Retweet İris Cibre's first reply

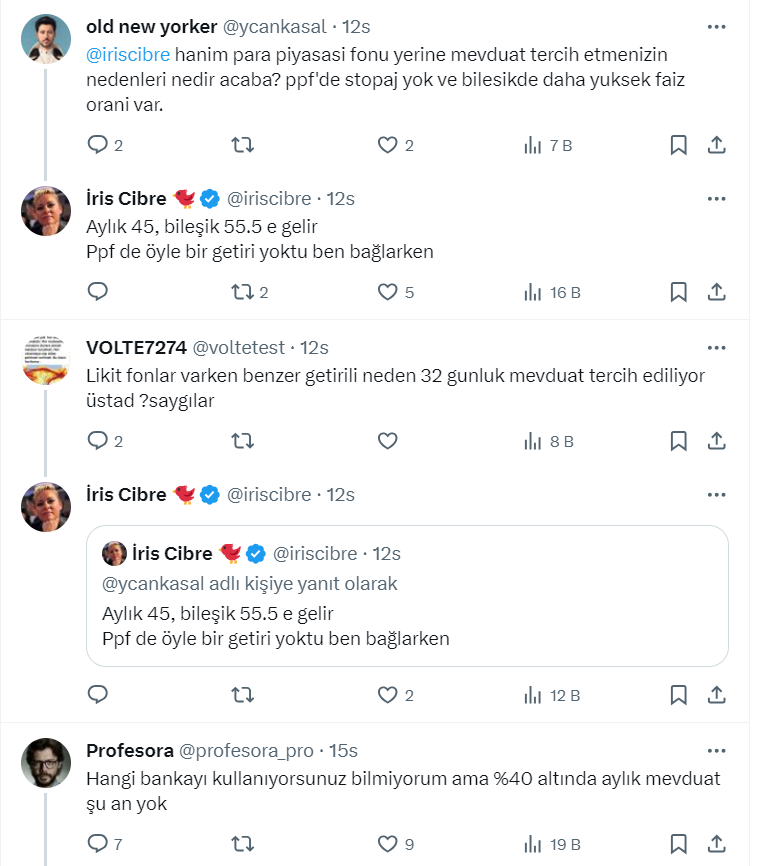click(242, 292)
